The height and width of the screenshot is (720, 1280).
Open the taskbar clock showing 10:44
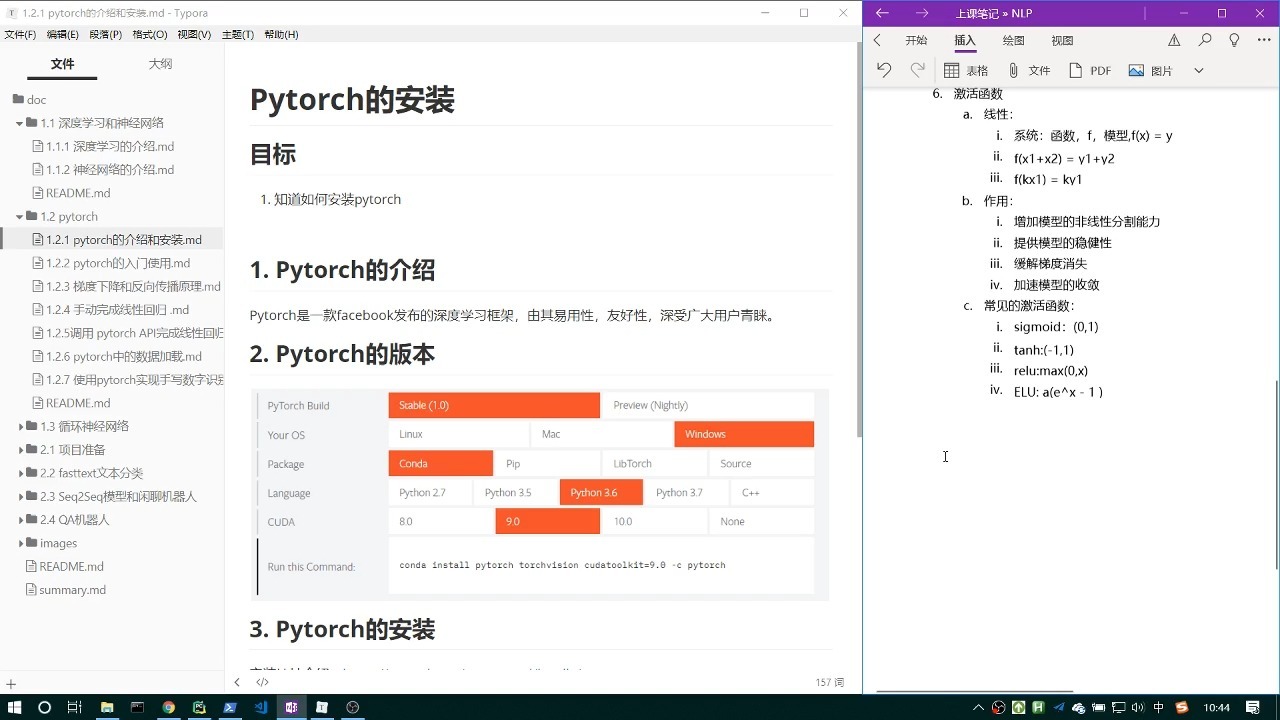tap(1217, 707)
